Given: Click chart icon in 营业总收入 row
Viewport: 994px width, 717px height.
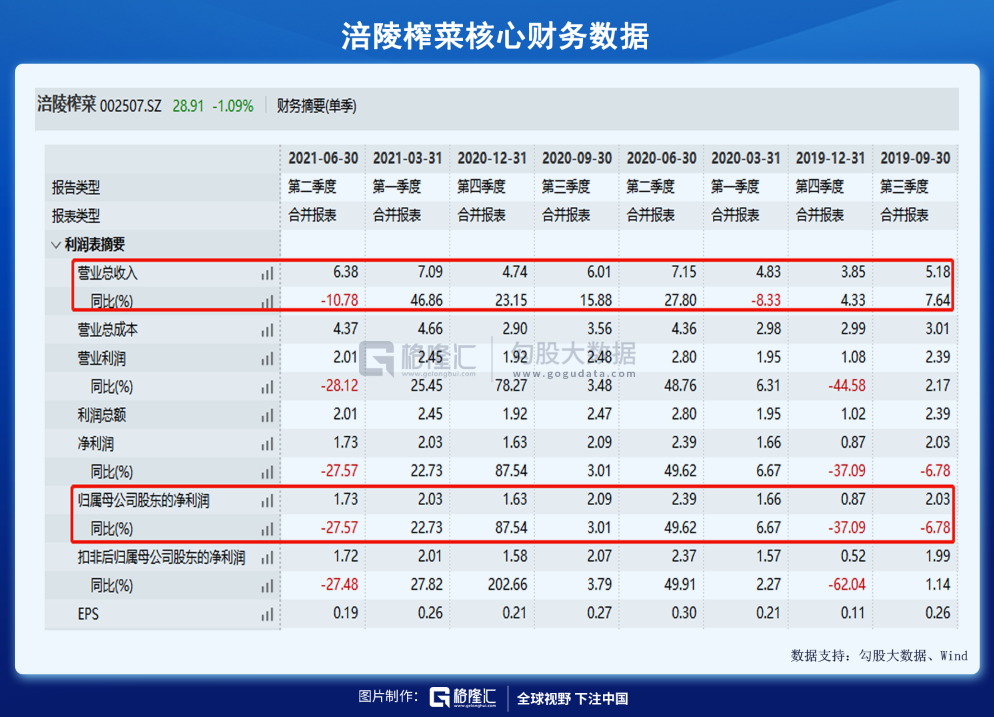Looking at the screenshot, I should (267, 273).
